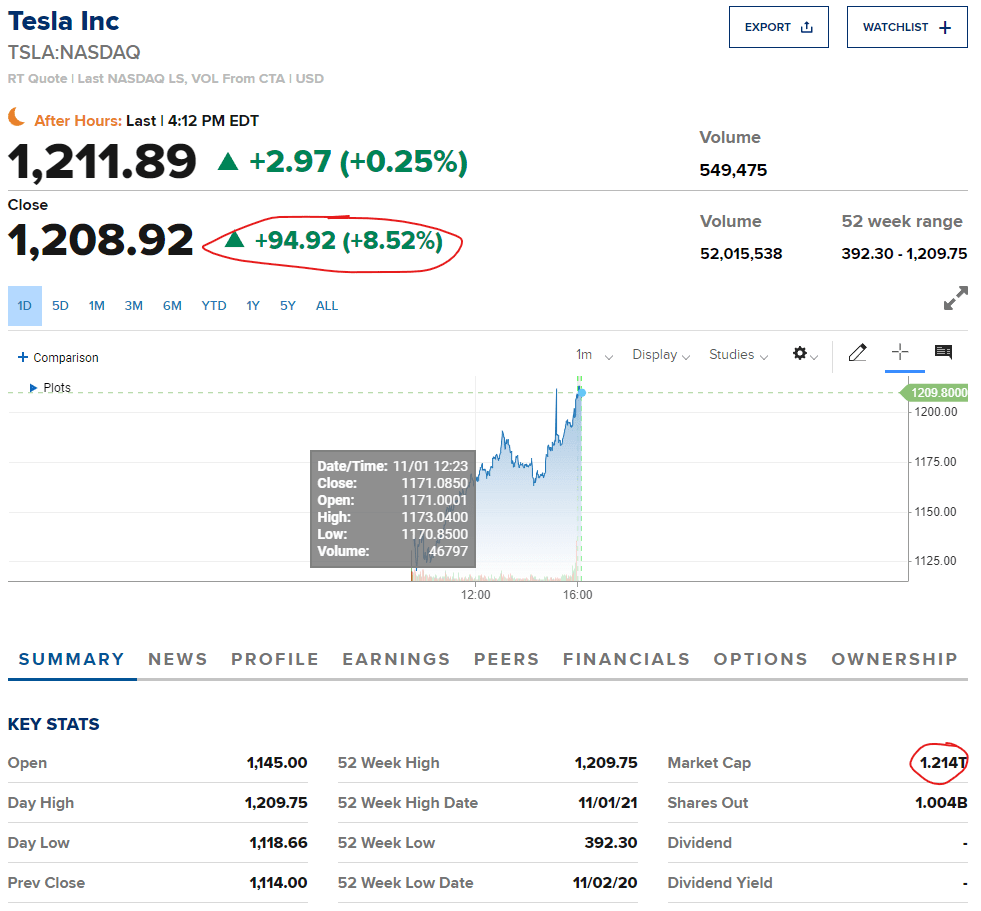
Task: Open the 1m interval dropdown
Action: 594,355
